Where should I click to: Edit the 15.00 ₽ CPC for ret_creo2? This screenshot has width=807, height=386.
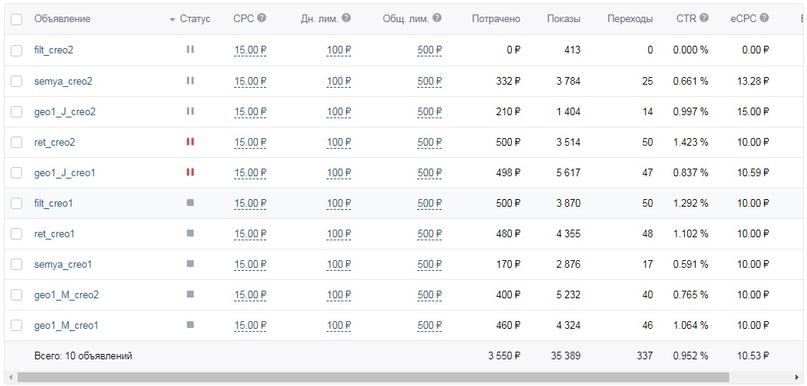(x=250, y=143)
